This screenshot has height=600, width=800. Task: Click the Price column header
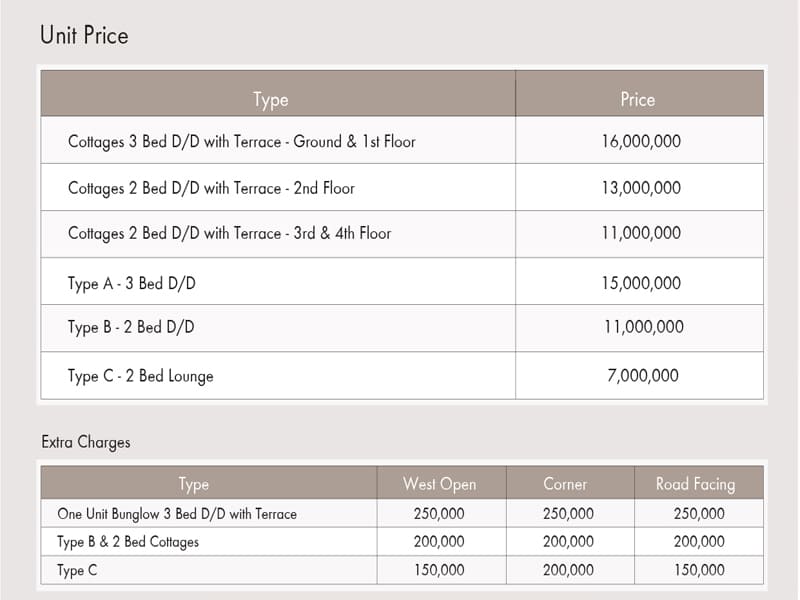coord(637,99)
